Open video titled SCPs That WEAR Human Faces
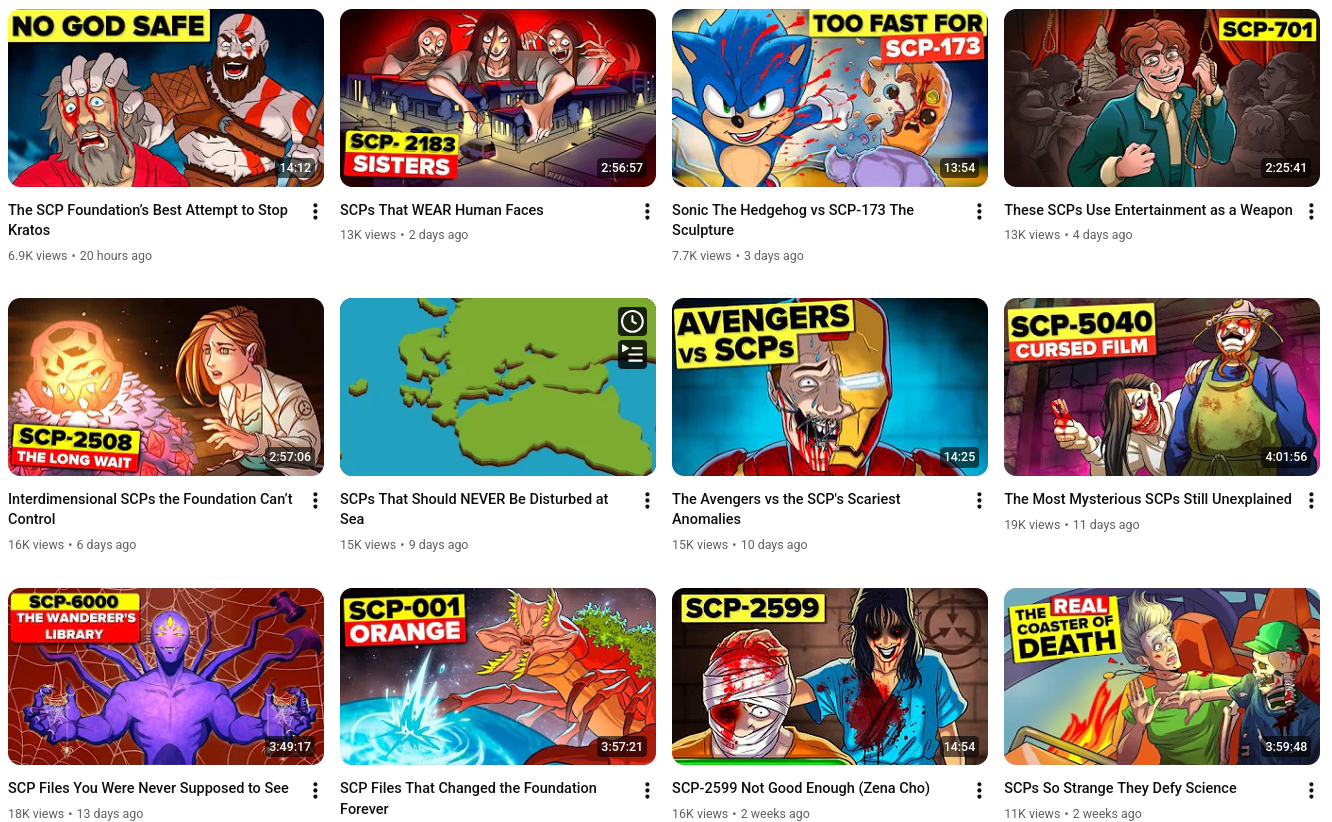Viewport: 1332px width, 822px height. click(x=442, y=210)
